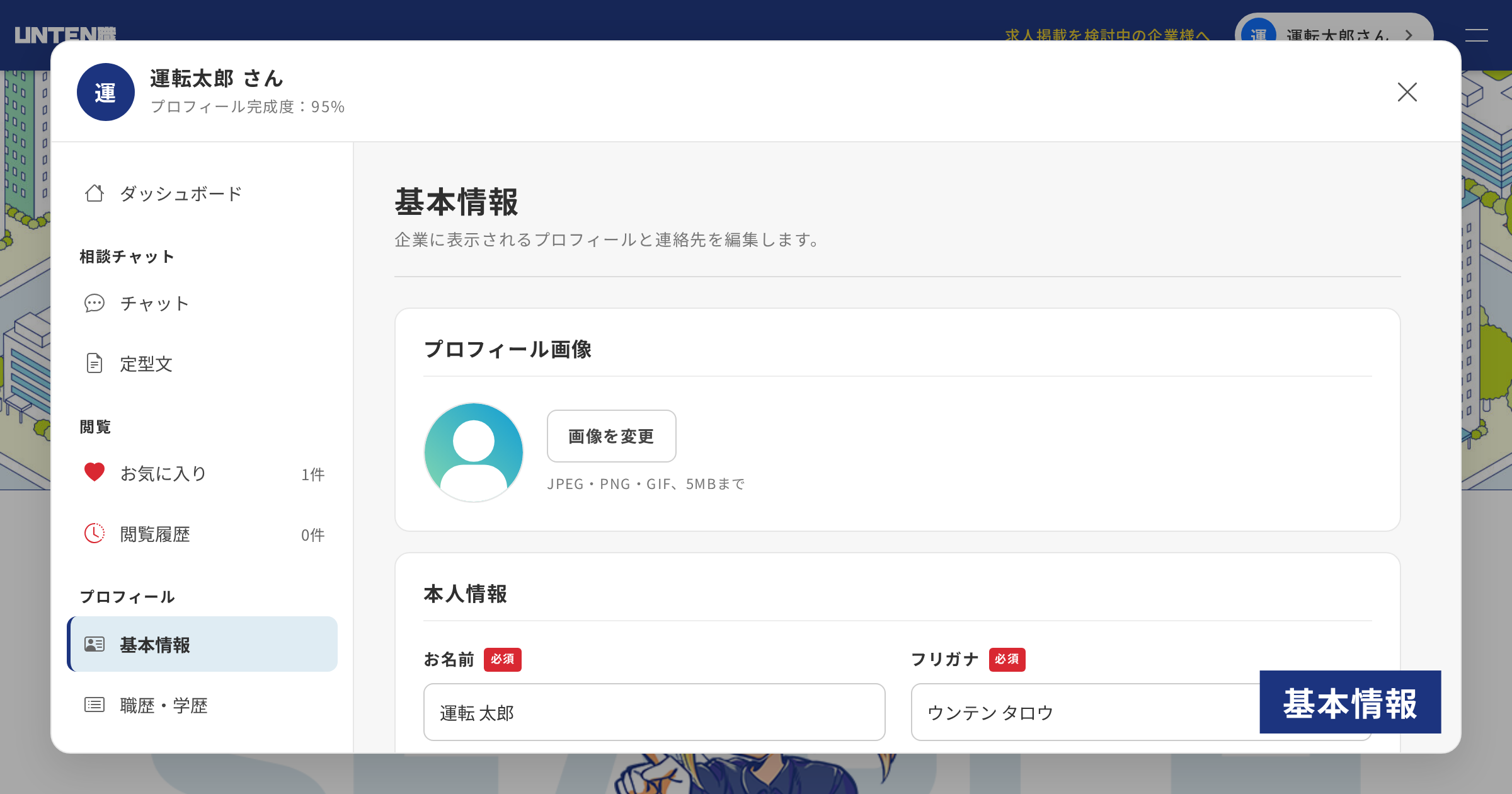Click the 定型文 document icon

94,363
